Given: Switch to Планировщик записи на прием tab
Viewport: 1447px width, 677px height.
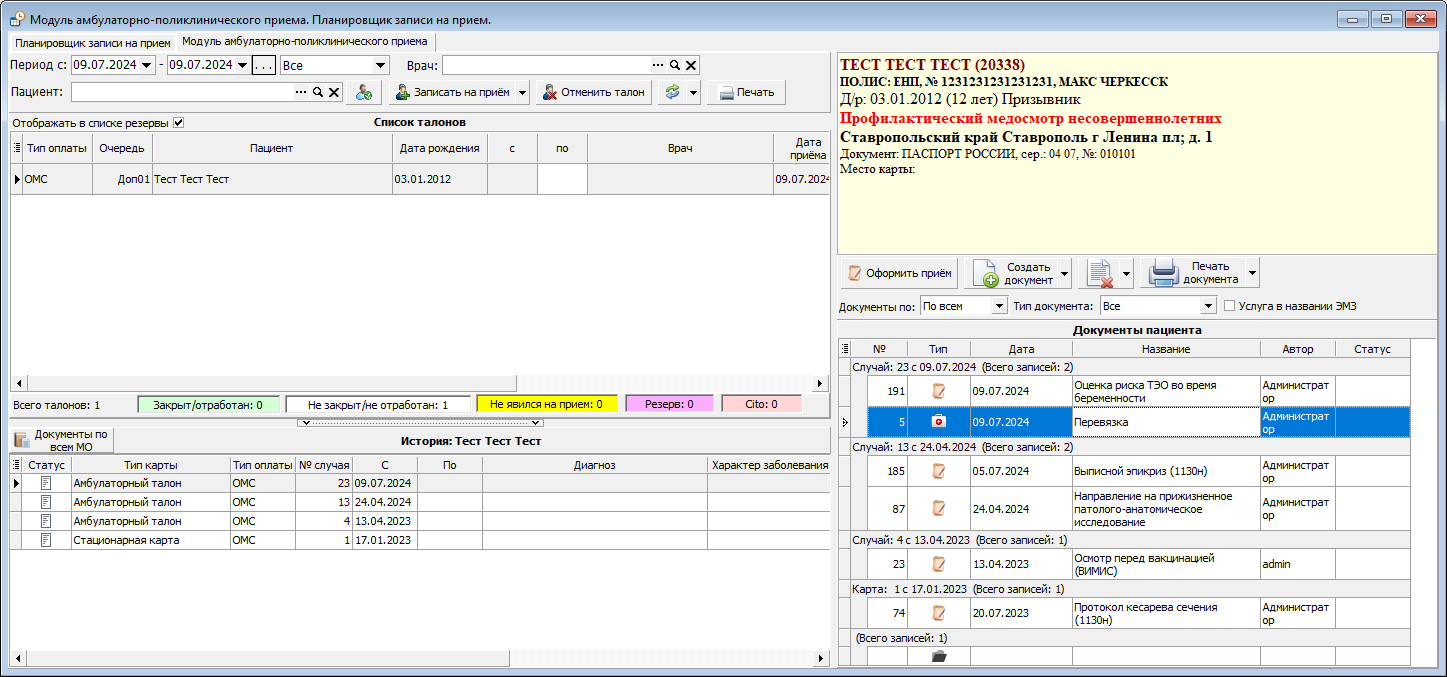Looking at the screenshot, I should click(92, 43).
